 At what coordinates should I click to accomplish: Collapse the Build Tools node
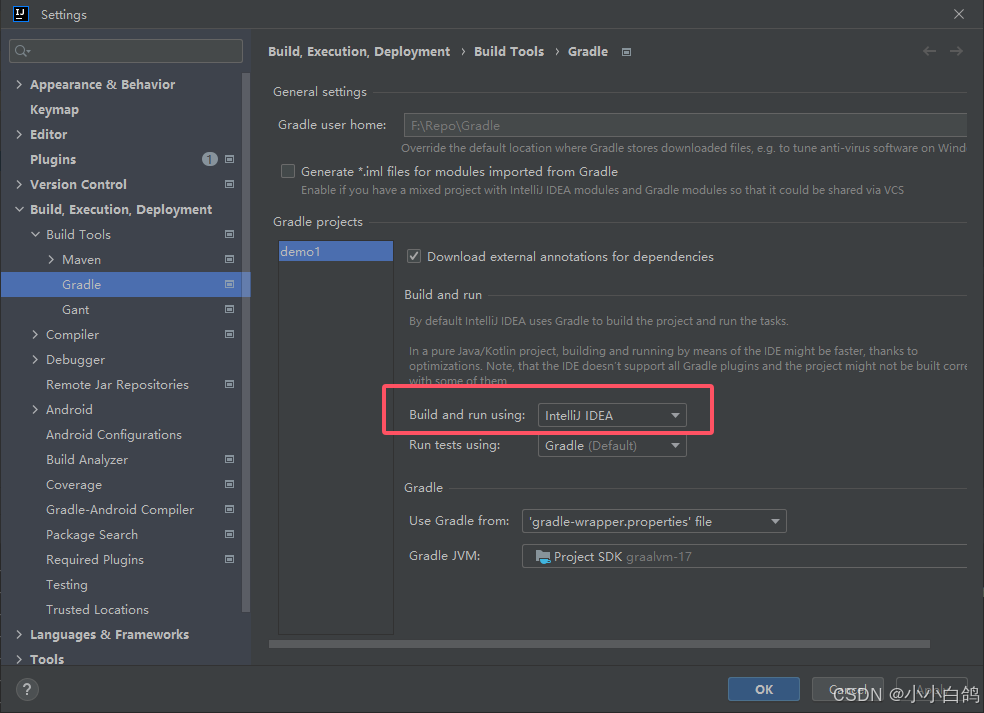[35, 234]
